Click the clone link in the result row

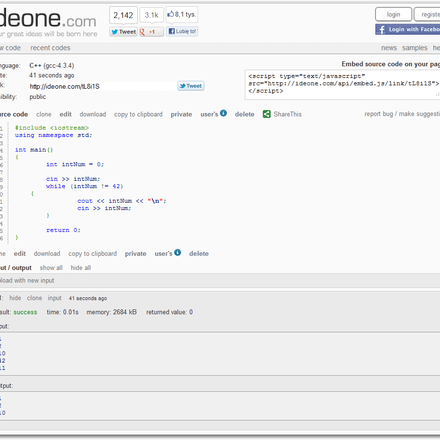pyautogui.click(x=34, y=298)
